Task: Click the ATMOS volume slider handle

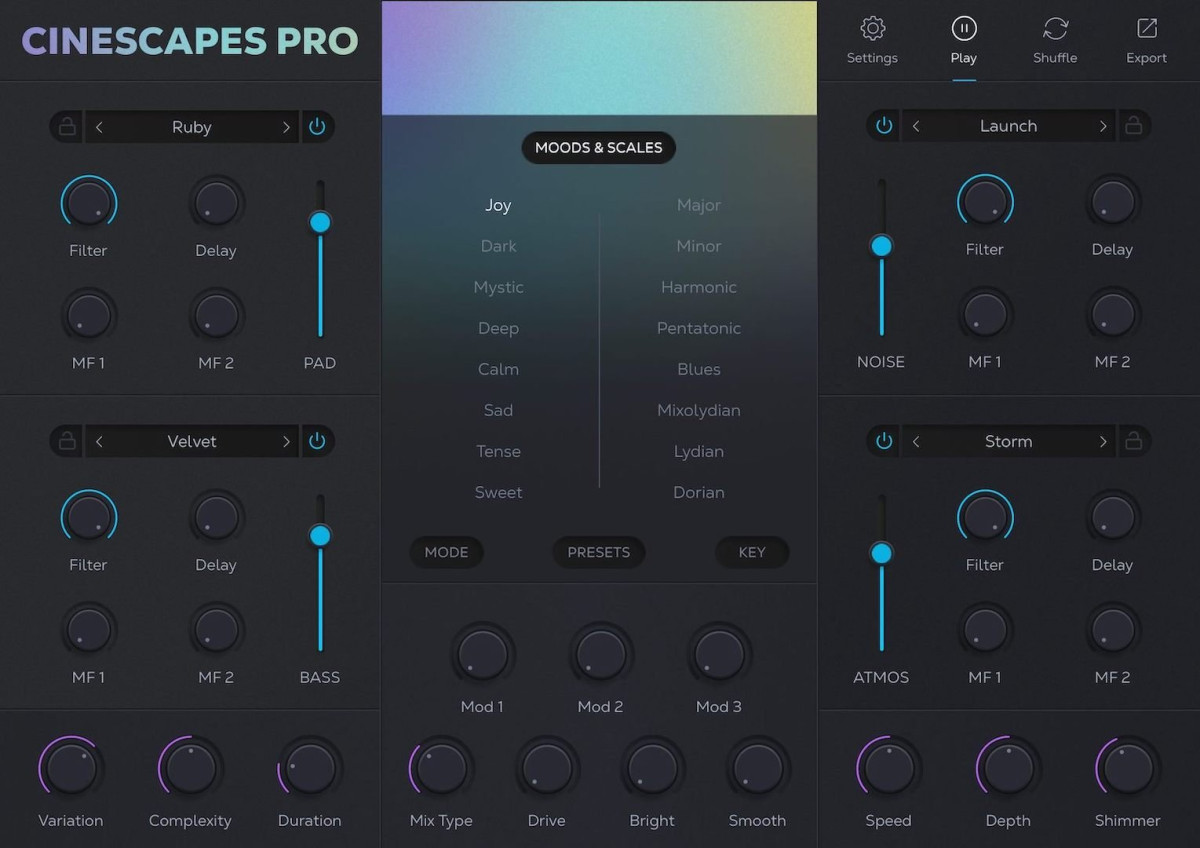Action: 881,553
